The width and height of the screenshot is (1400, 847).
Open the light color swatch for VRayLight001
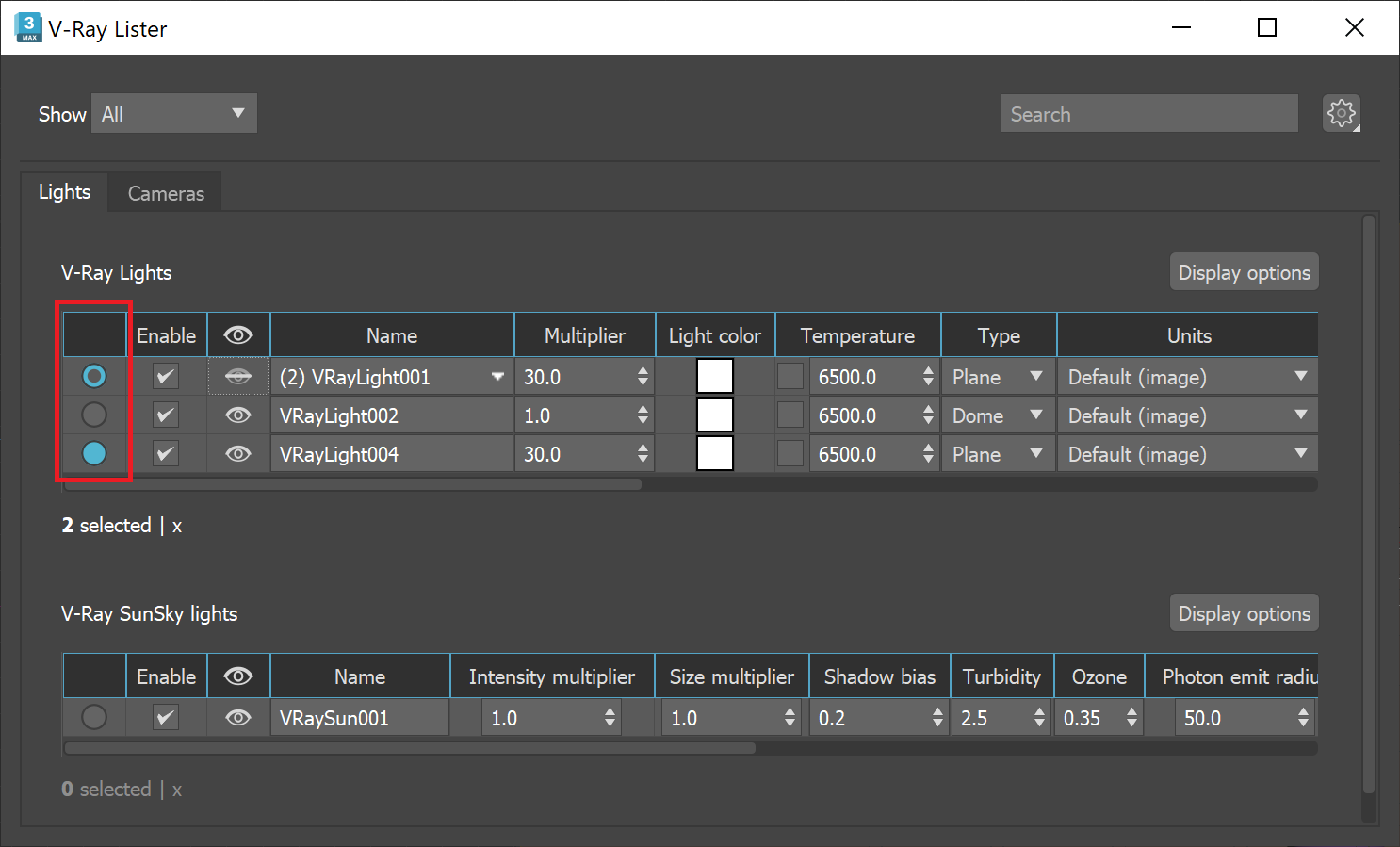pos(714,376)
